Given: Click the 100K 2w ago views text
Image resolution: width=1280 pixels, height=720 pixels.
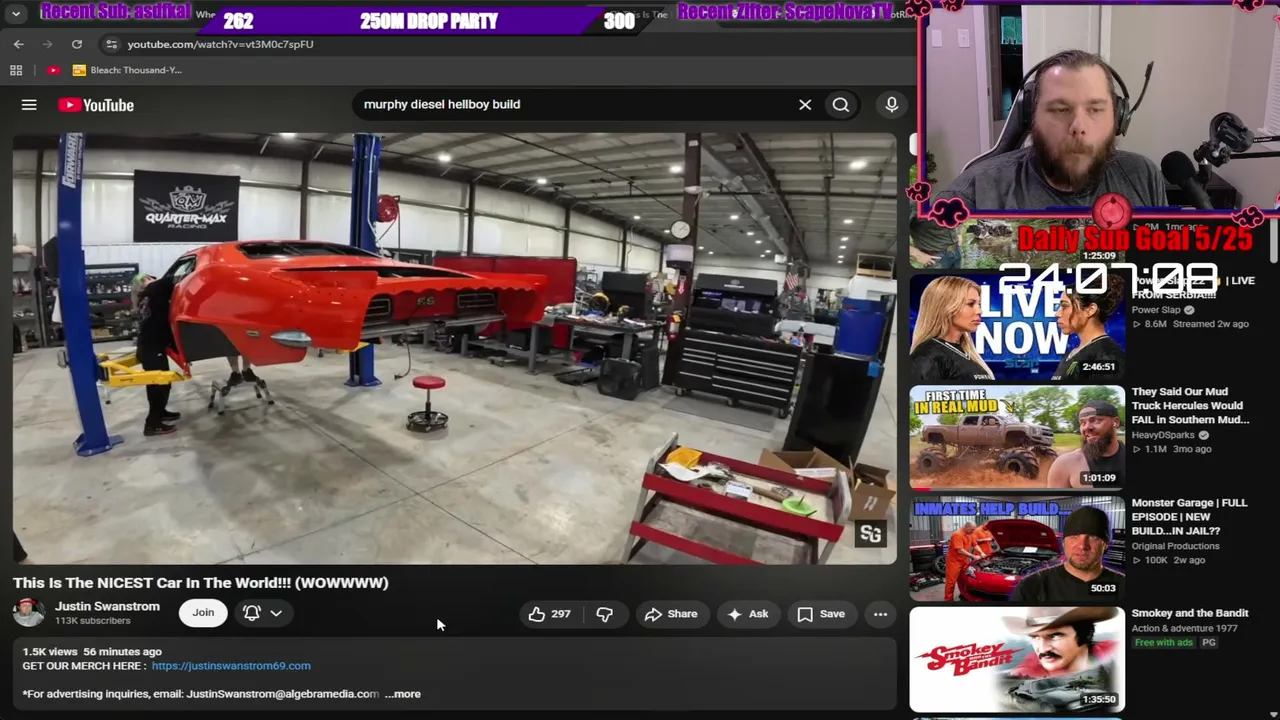Looking at the screenshot, I should click(1175, 560).
